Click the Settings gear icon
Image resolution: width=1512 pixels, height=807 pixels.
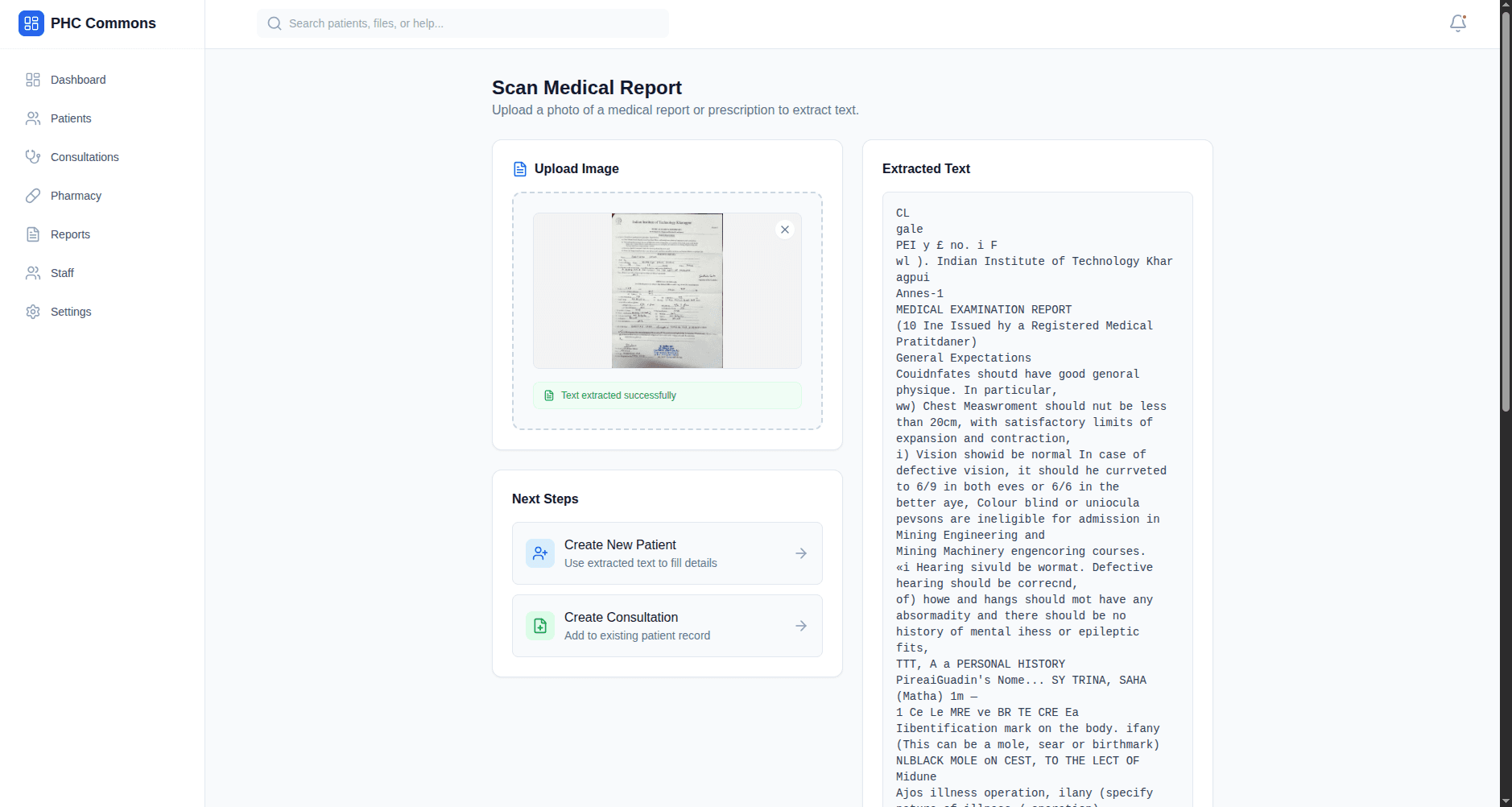click(x=33, y=312)
